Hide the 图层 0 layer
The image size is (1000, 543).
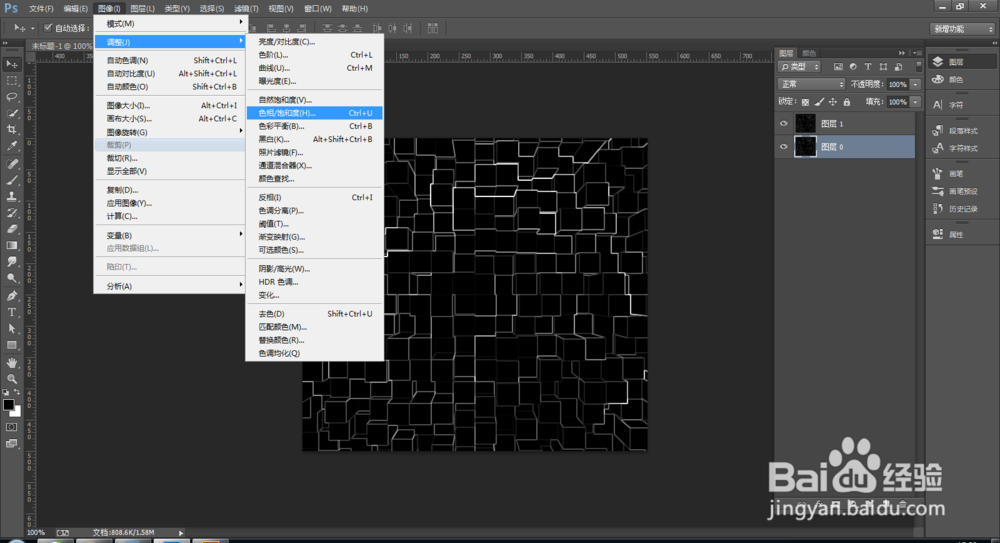[x=784, y=147]
